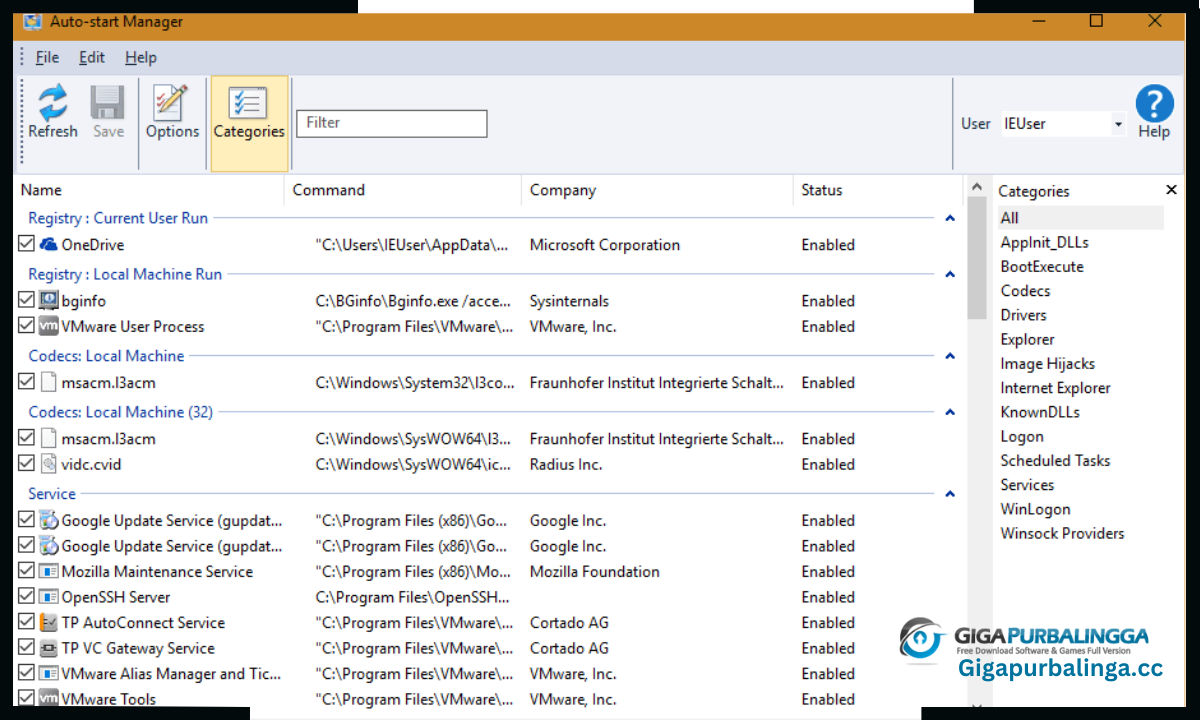Collapse the Registry : Current User Run group
Screen dimensions: 1200x720
coord(950,218)
